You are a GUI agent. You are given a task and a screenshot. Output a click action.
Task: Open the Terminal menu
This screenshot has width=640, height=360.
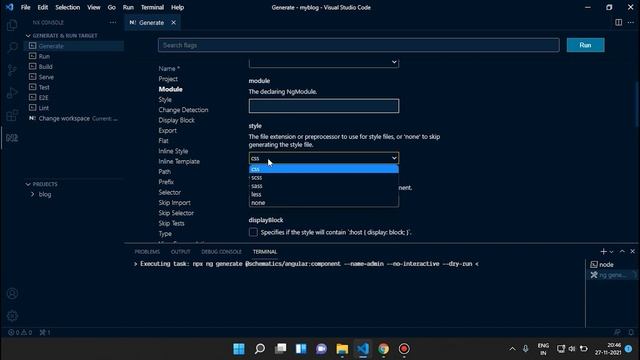(152, 7)
